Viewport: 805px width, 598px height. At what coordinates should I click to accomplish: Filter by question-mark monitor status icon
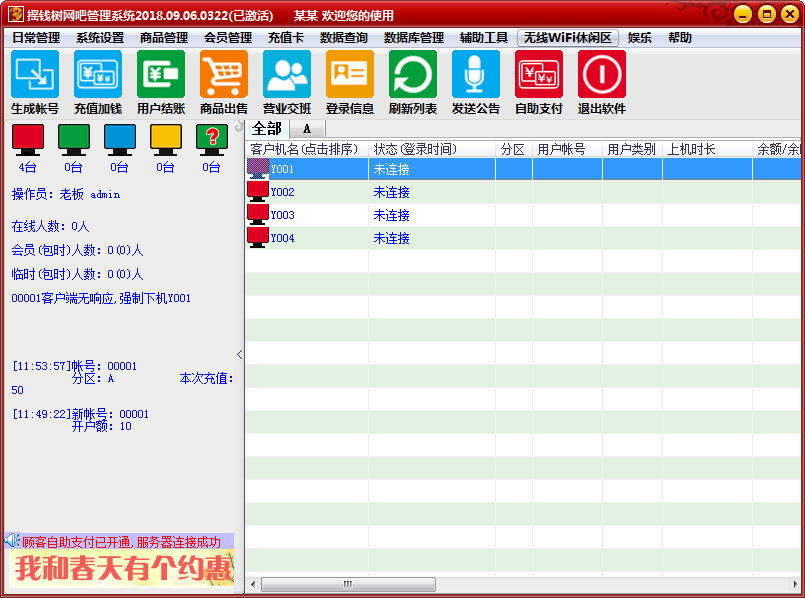tap(211, 138)
